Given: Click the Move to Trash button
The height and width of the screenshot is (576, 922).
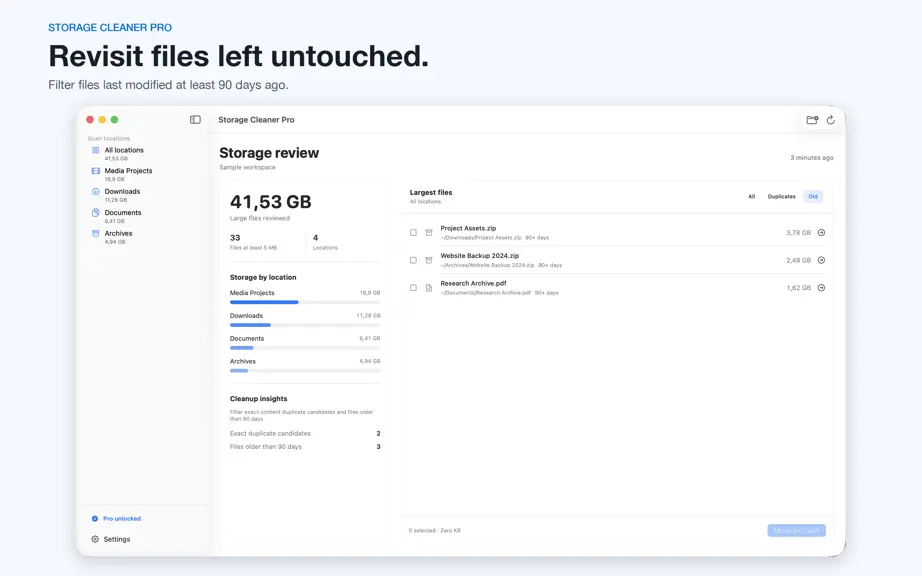Looking at the screenshot, I should (x=796, y=531).
